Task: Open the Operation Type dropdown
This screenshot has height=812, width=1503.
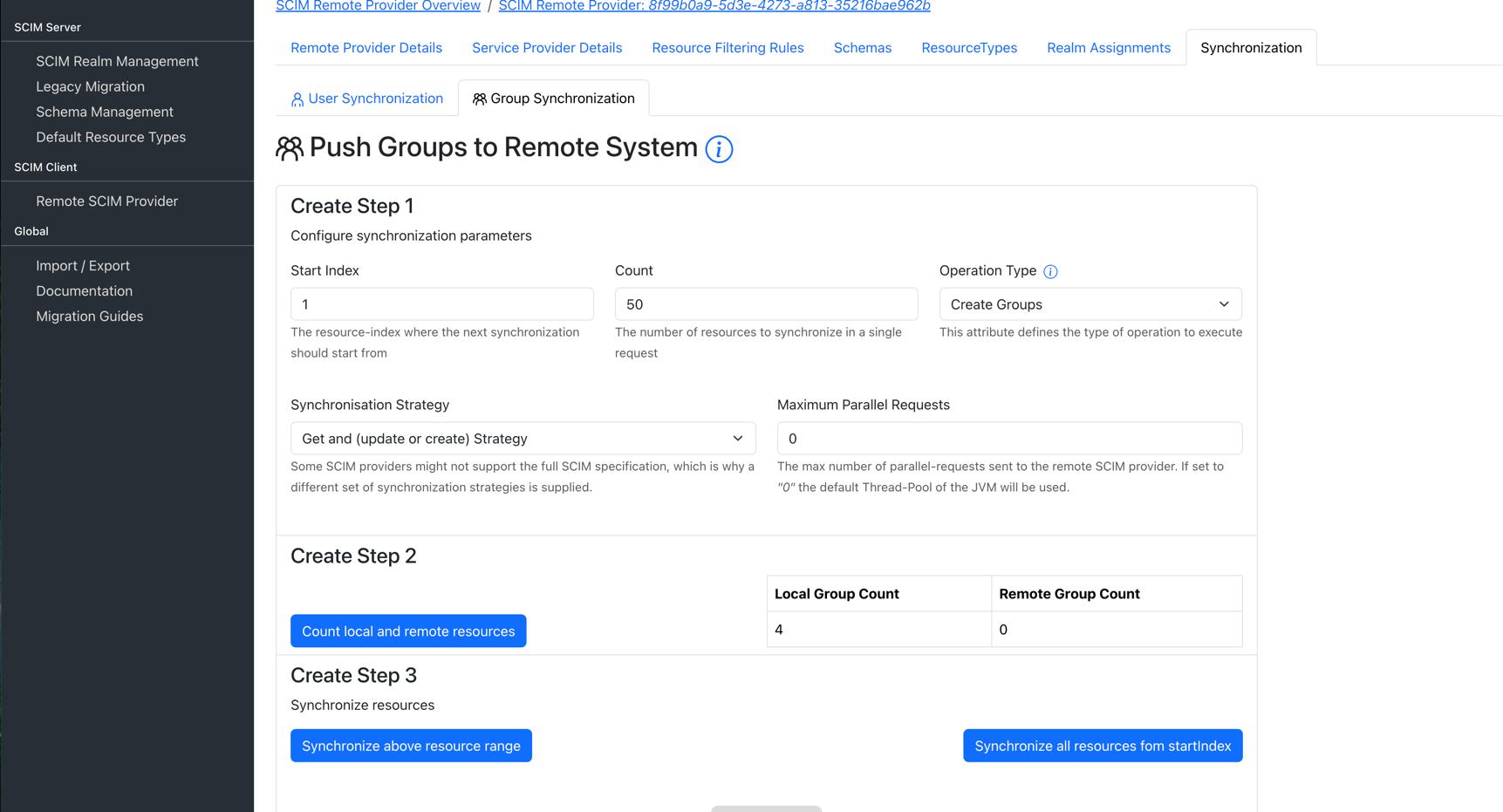Action: 1090,304
